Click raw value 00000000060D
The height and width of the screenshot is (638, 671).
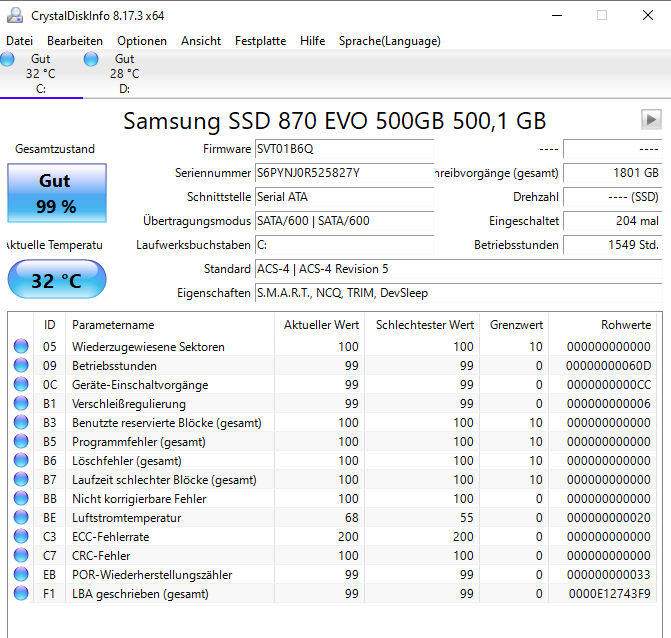[x=609, y=366]
